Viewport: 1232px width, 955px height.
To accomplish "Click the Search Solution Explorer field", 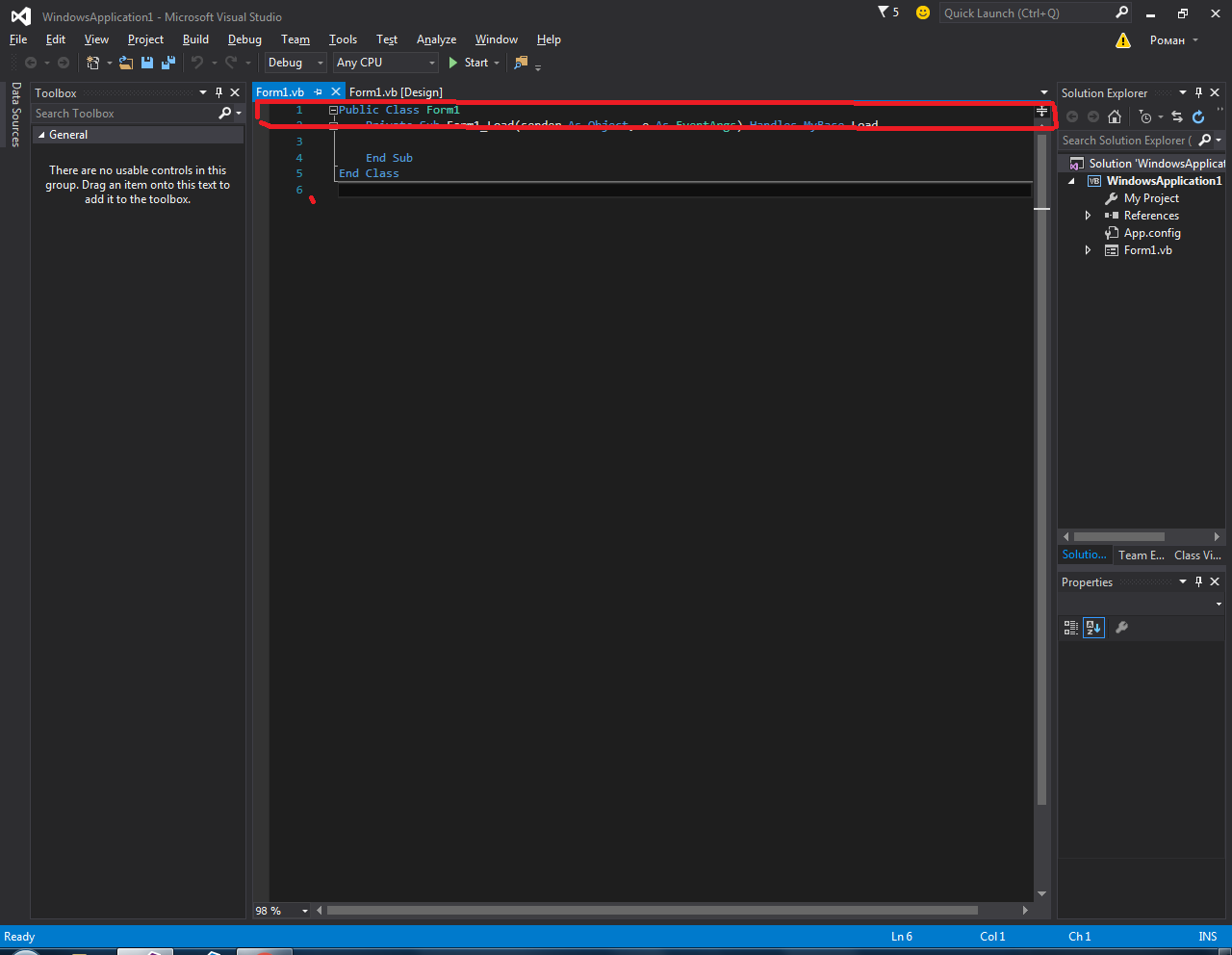I will pos(1127,141).
